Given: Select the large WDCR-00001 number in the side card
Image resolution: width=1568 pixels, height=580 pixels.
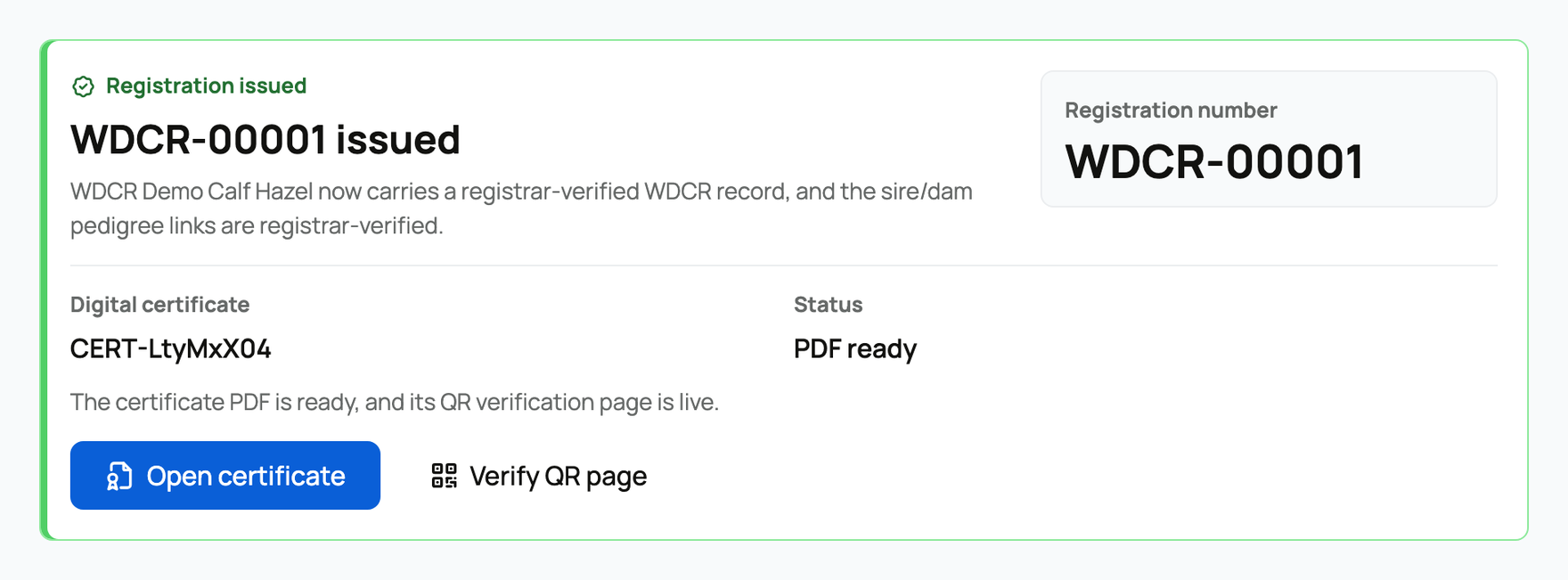Looking at the screenshot, I should coord(1214,162).
